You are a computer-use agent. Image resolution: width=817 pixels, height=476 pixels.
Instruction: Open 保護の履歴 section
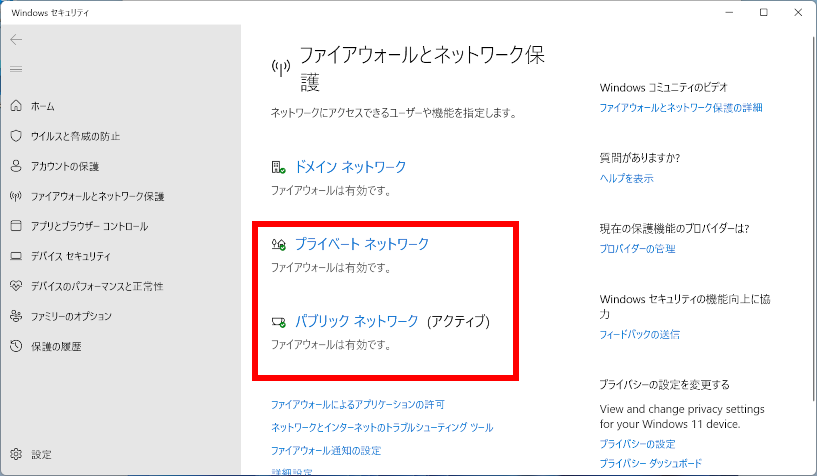[x=56, y=346]
